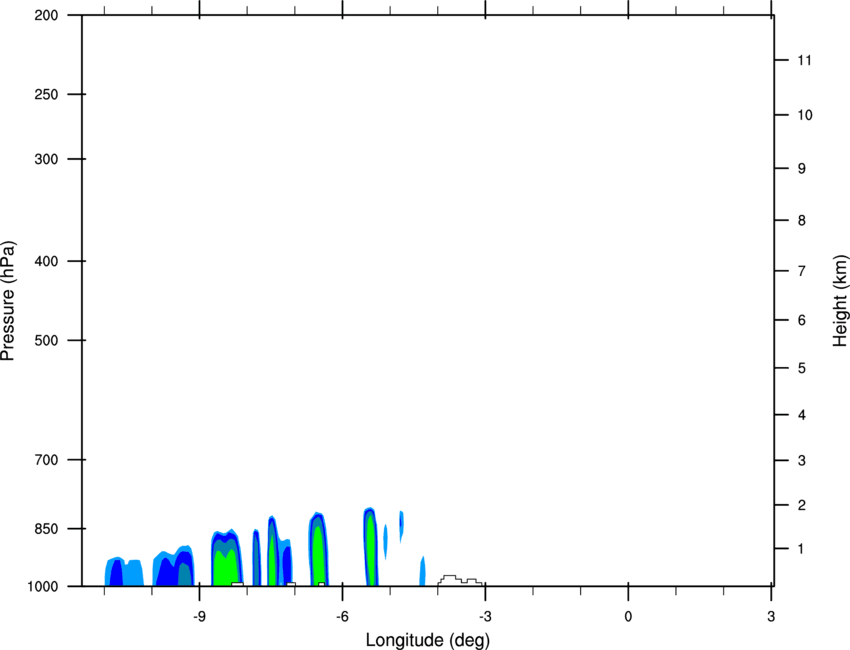Click the 5 km height label

(802, 368)
